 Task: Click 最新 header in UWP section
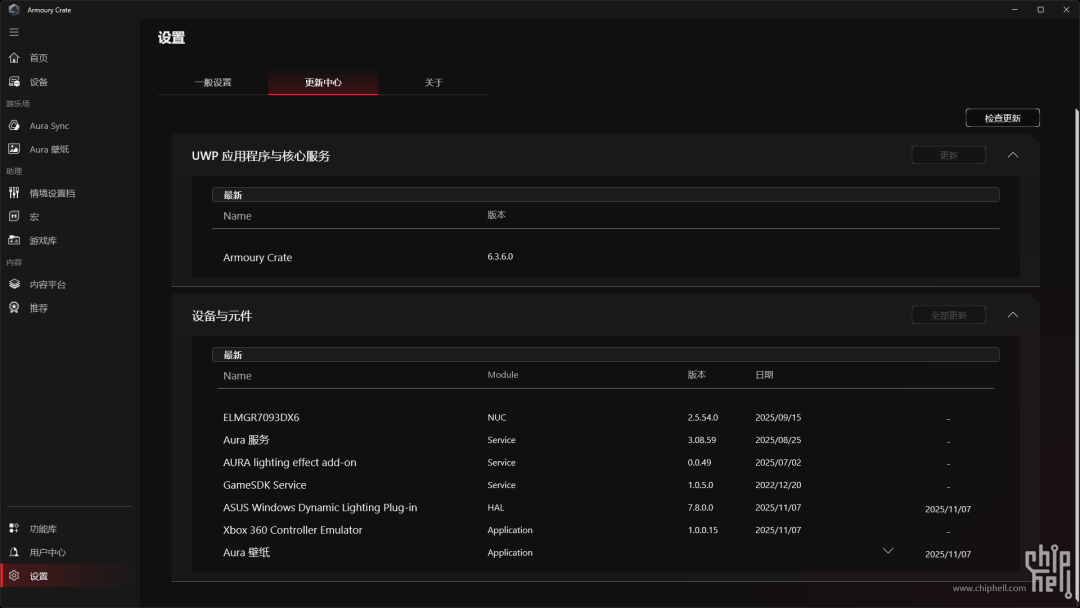click(605, 195)
